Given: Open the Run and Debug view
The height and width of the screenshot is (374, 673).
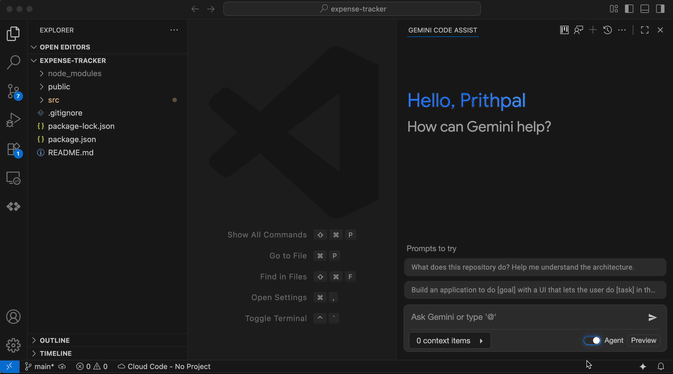Looking at the screenshot, I should click(13, 120).
